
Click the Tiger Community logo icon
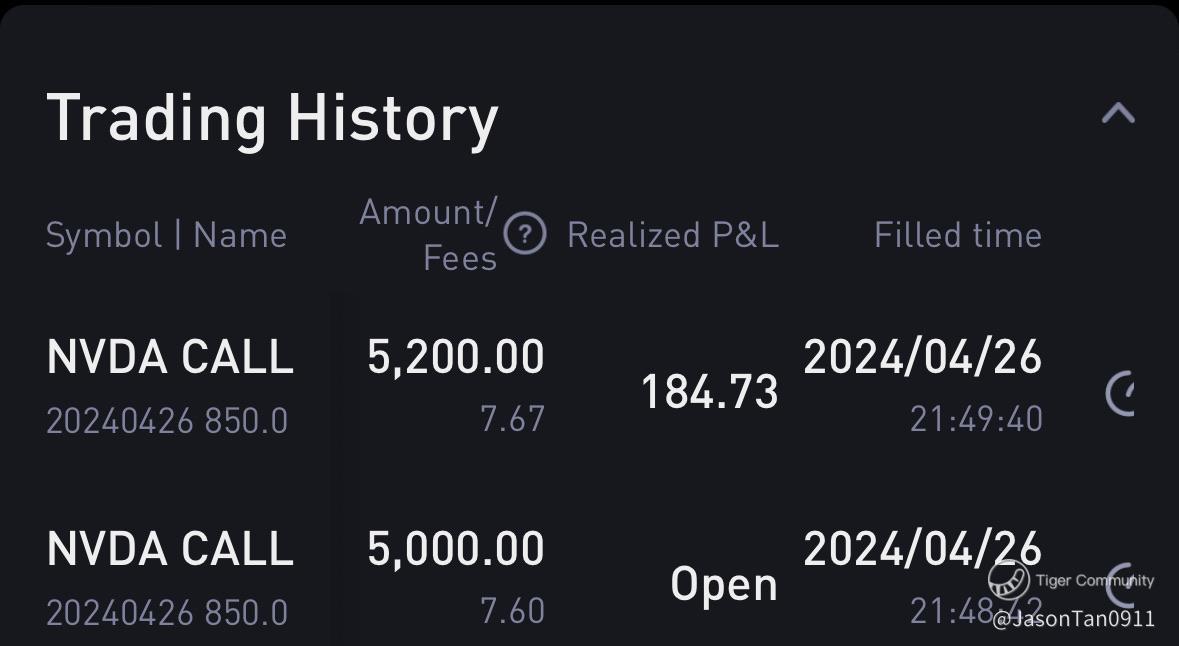[x=1008, y=580]
